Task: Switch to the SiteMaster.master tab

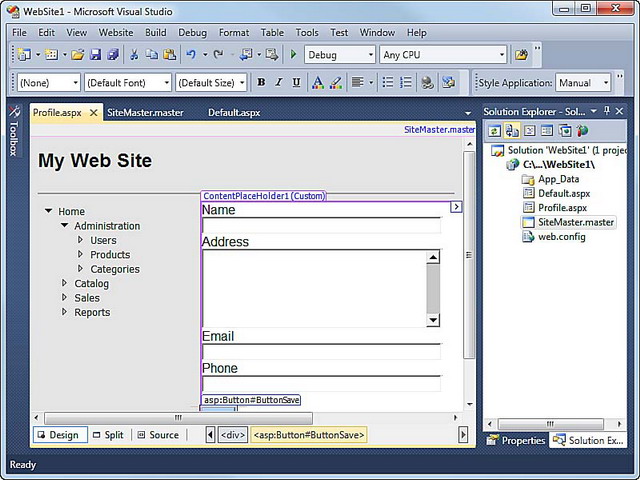Action: [145, 113]
